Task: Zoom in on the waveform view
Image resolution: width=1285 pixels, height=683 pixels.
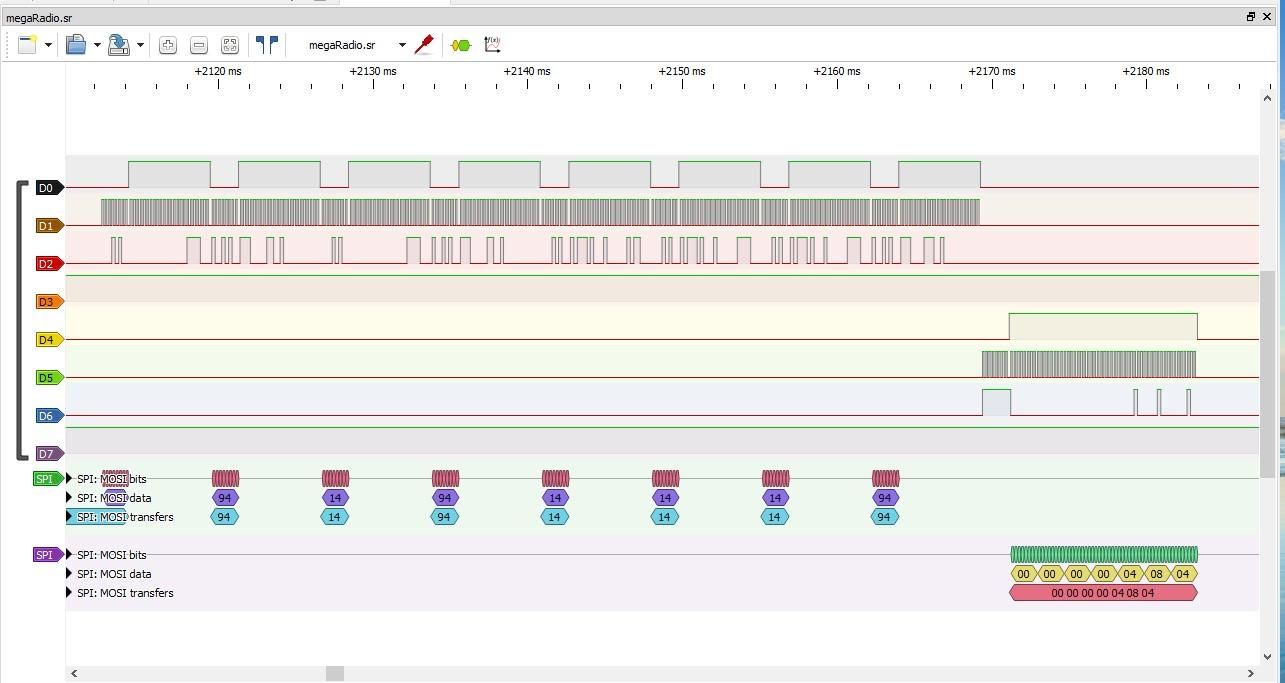Action: tap(168, 45)
